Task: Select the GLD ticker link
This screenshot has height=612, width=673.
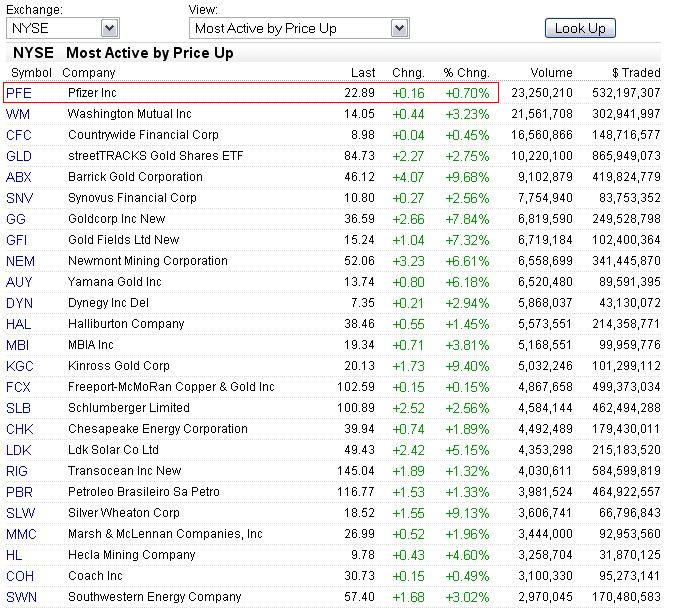Action: pos(19,156)
